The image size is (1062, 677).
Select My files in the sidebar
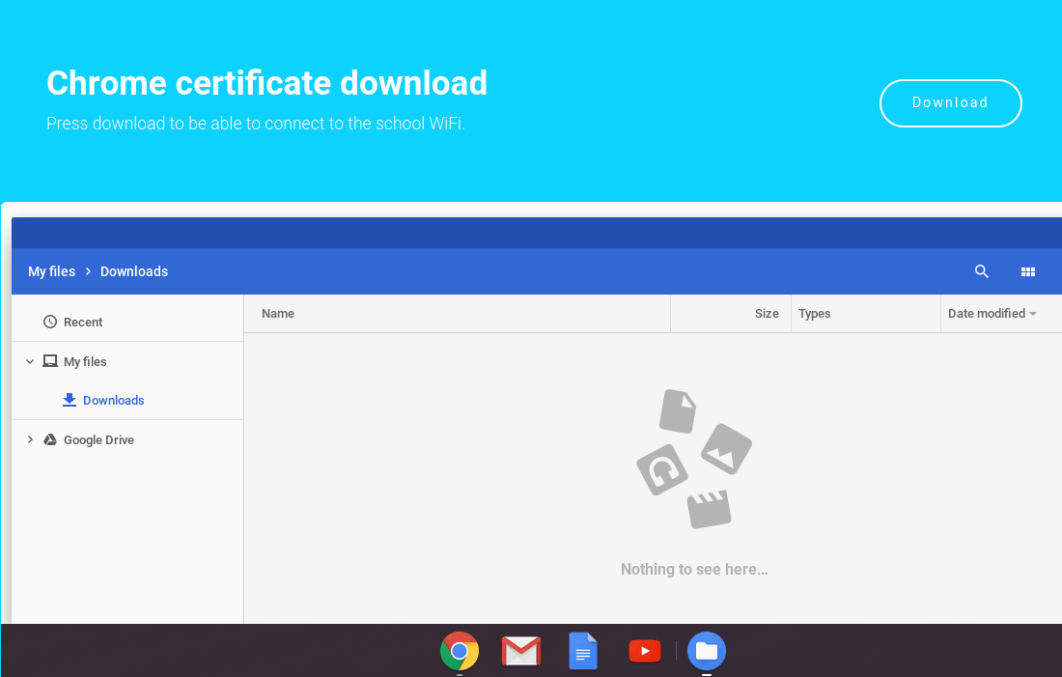pos(87,361)
